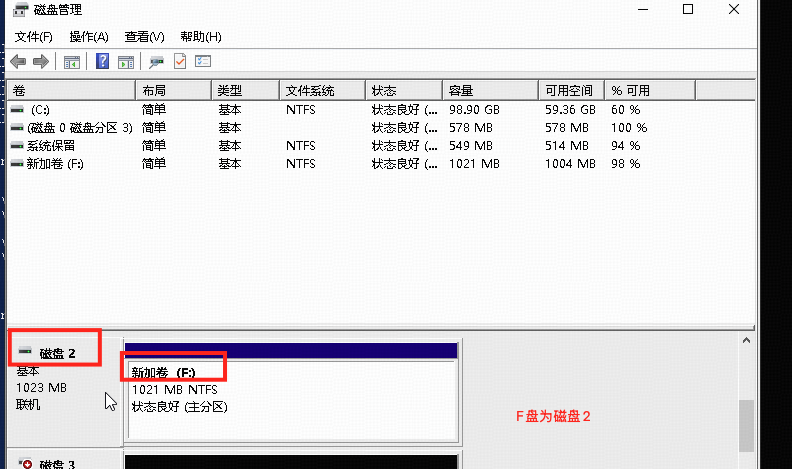
Task: Click the 59.36 GB free space cell
Action: click(x=570, y=110)
